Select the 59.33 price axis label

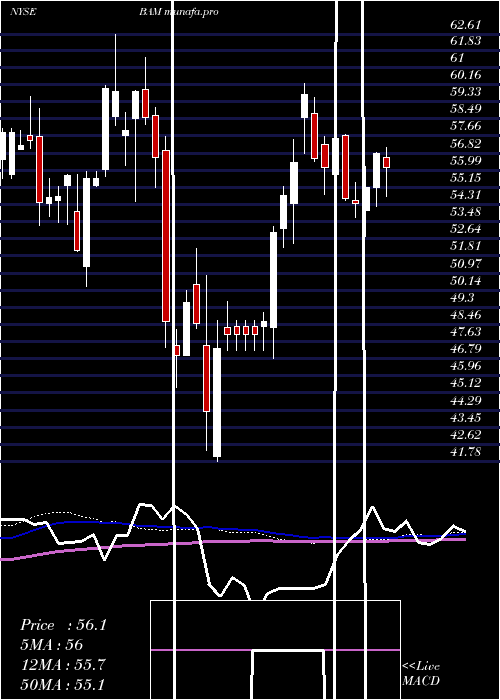[466, 92]
